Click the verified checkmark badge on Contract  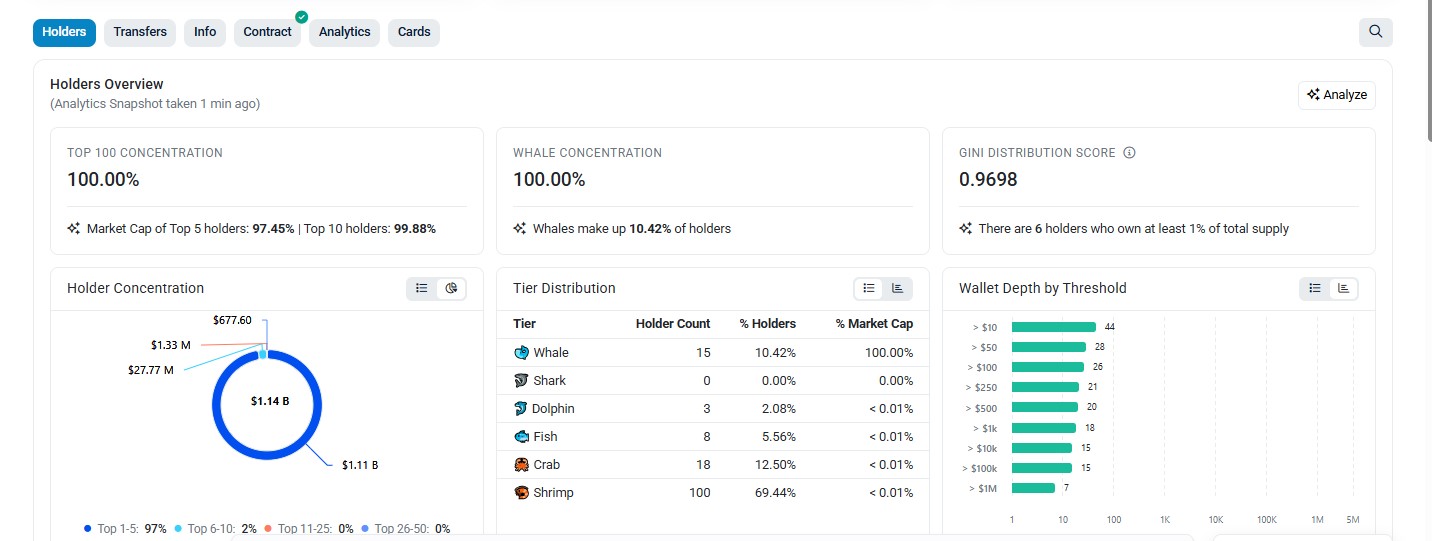point(301,17)
